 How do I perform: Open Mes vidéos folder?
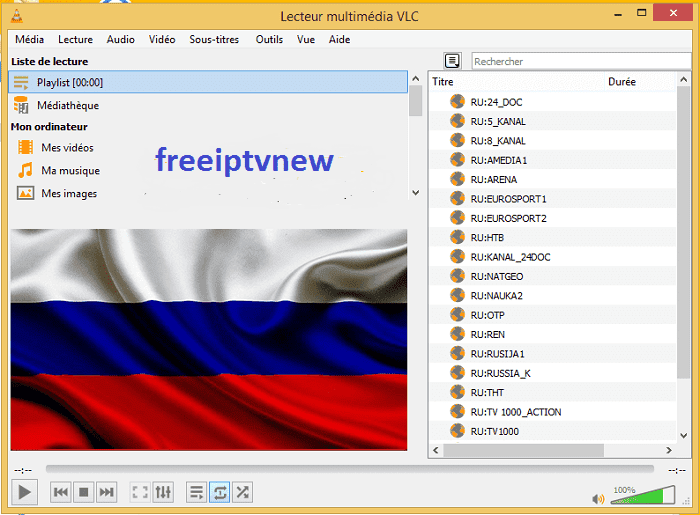tap(67, 147)
